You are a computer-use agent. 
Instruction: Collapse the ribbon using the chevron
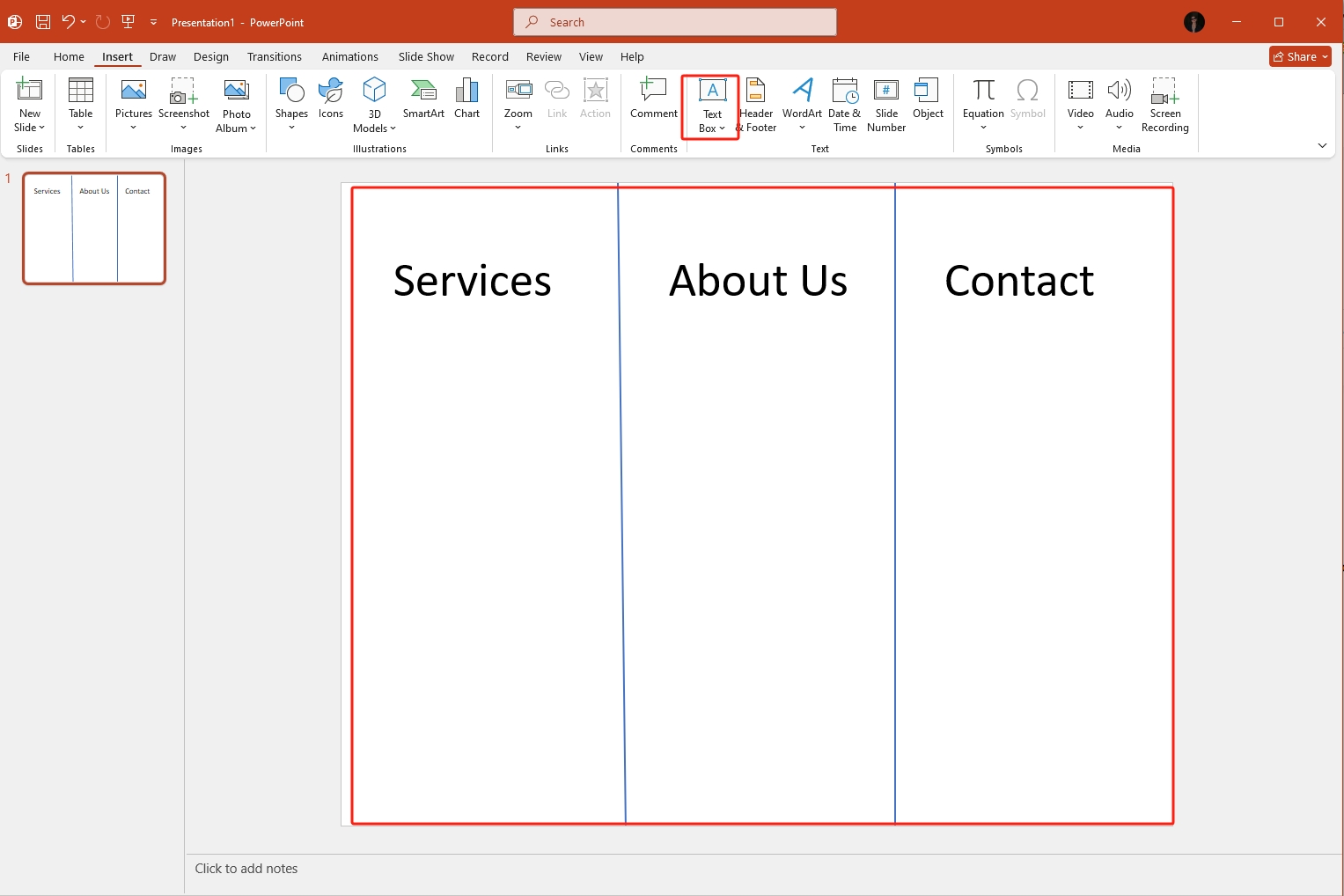pyautogui.click(x=1322, y=145)
